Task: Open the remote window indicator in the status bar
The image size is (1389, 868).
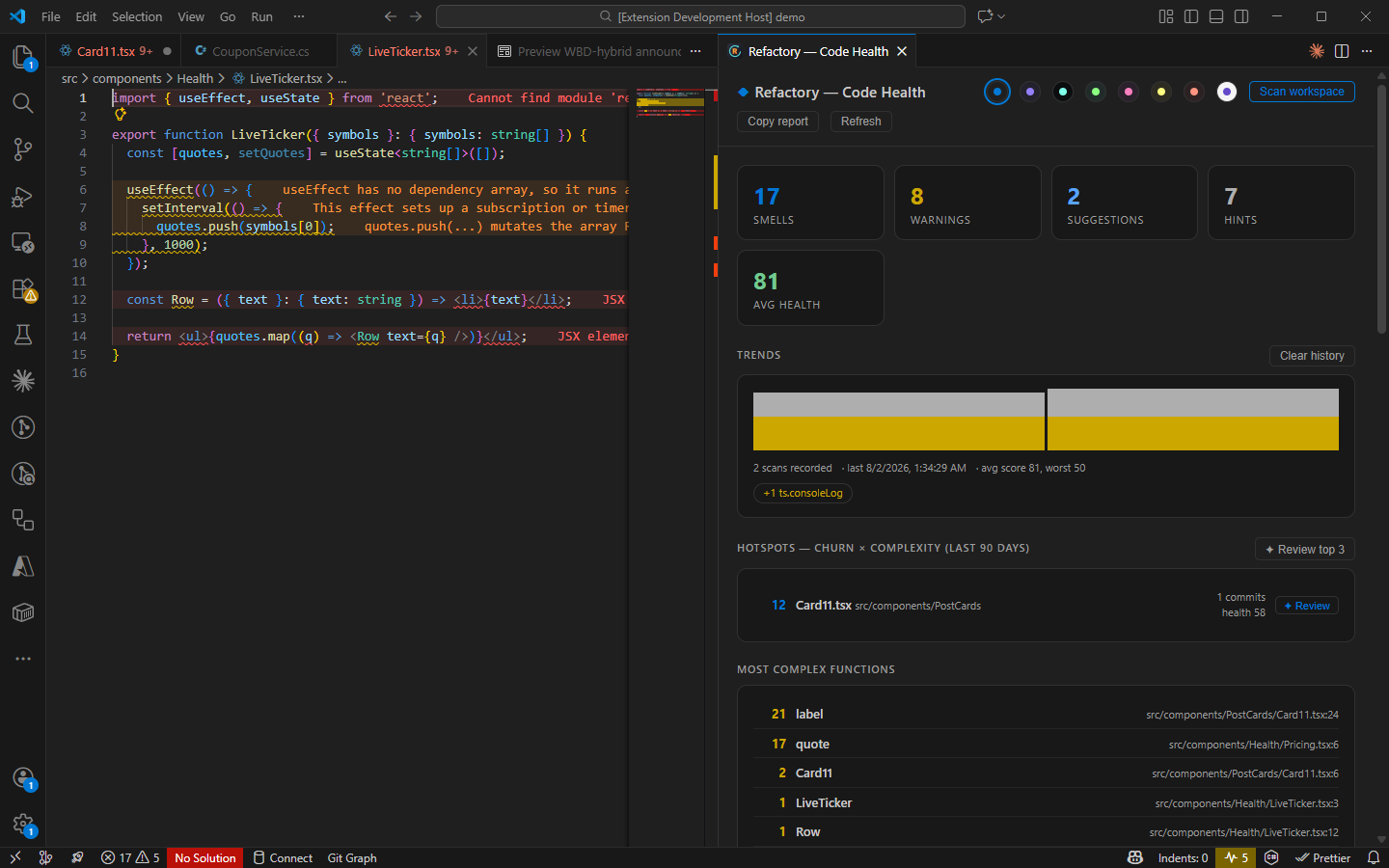Action: 15,857
